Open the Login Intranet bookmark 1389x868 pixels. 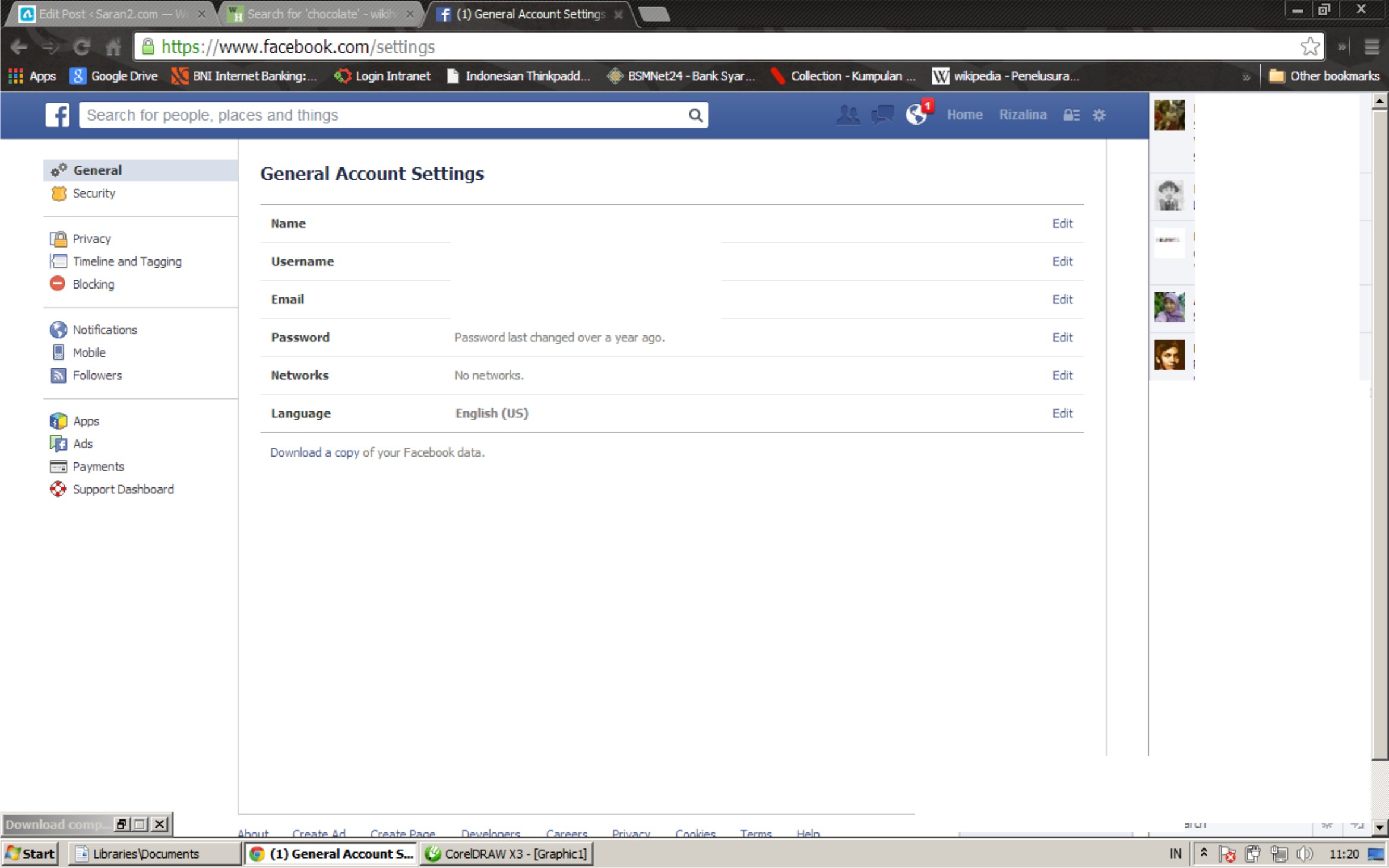(x=382, y=76)
